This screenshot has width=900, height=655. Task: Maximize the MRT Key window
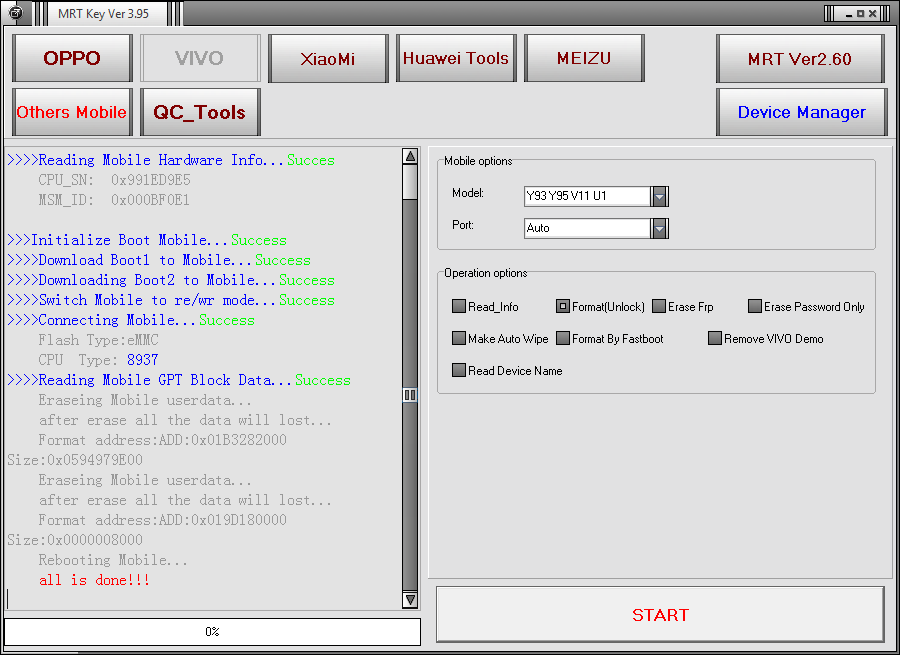(x=859, y=13)
